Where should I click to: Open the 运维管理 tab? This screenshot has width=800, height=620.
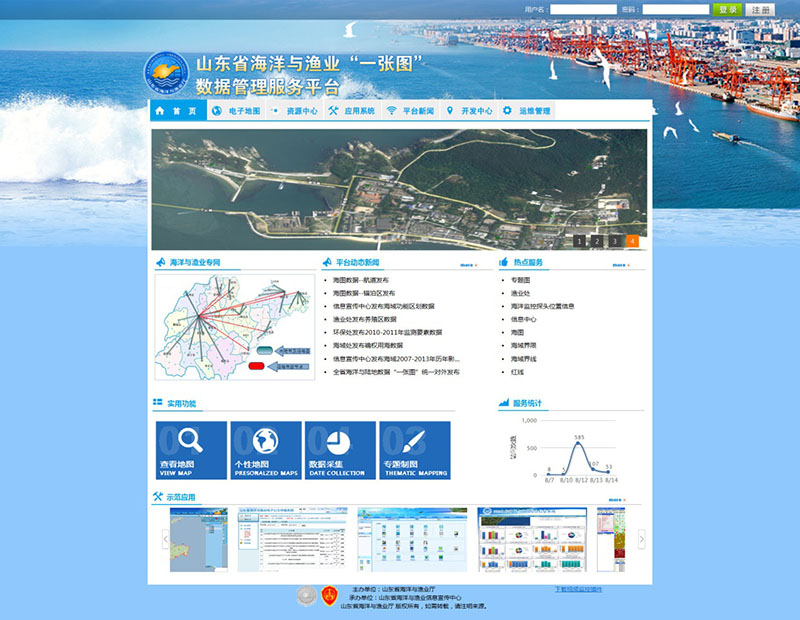[527, 111]
